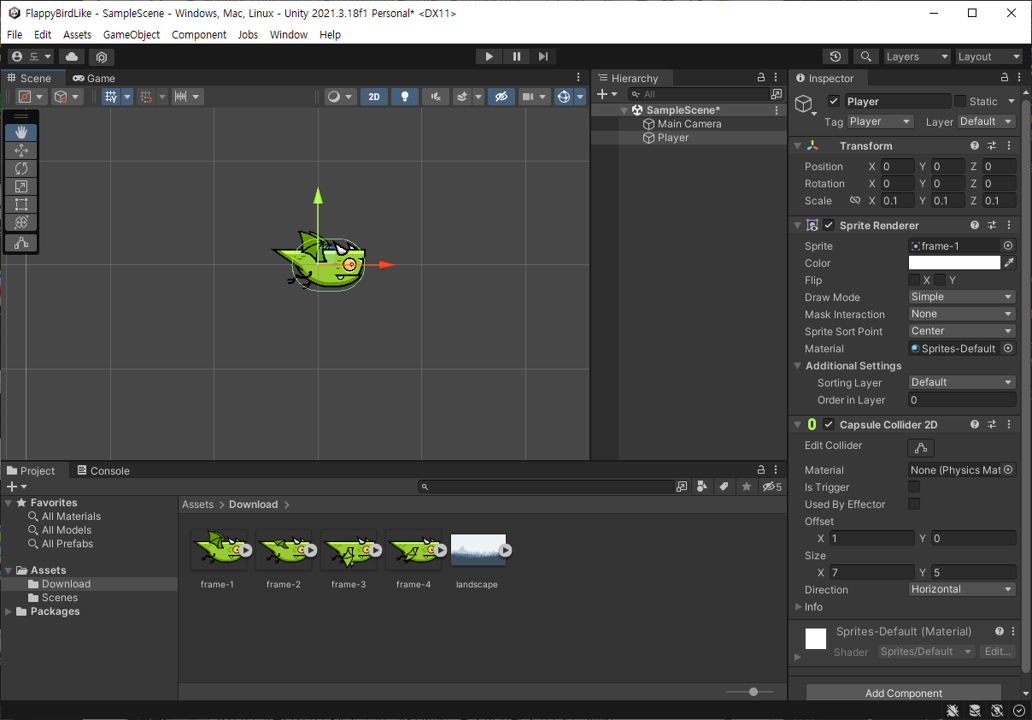Open the Mask Interaction dropdown
Screen dimensions: 1032x720
(962, 314)
